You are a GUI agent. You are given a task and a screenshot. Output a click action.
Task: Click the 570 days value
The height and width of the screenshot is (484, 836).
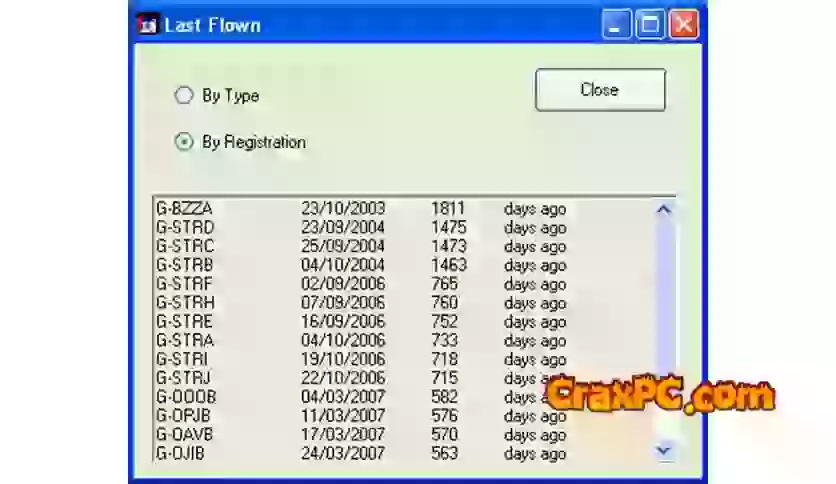pos(445,434)
